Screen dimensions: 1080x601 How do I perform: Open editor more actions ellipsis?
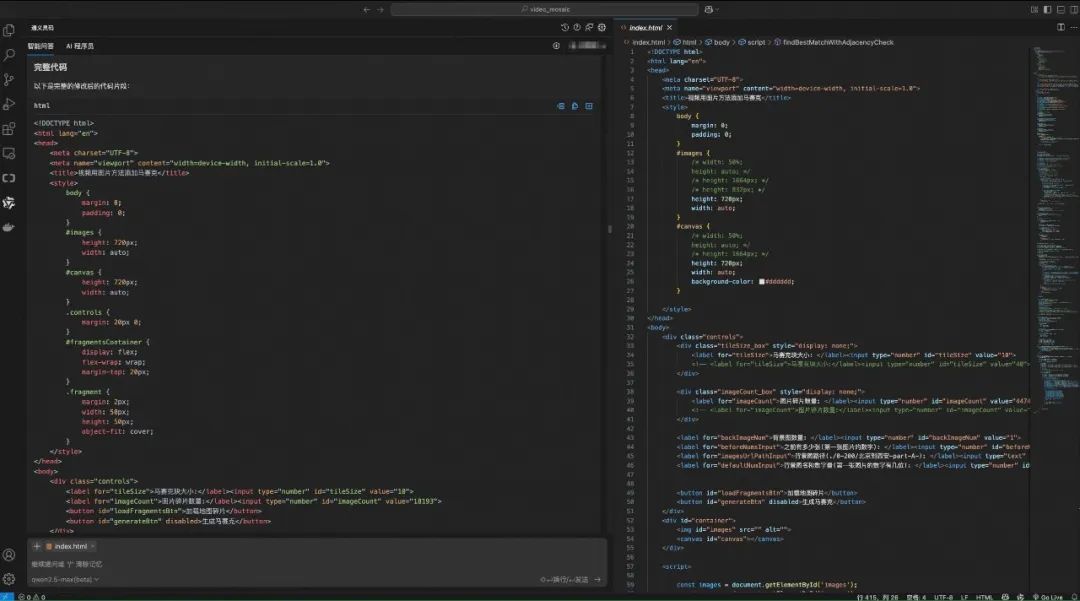click(1073, 28)
